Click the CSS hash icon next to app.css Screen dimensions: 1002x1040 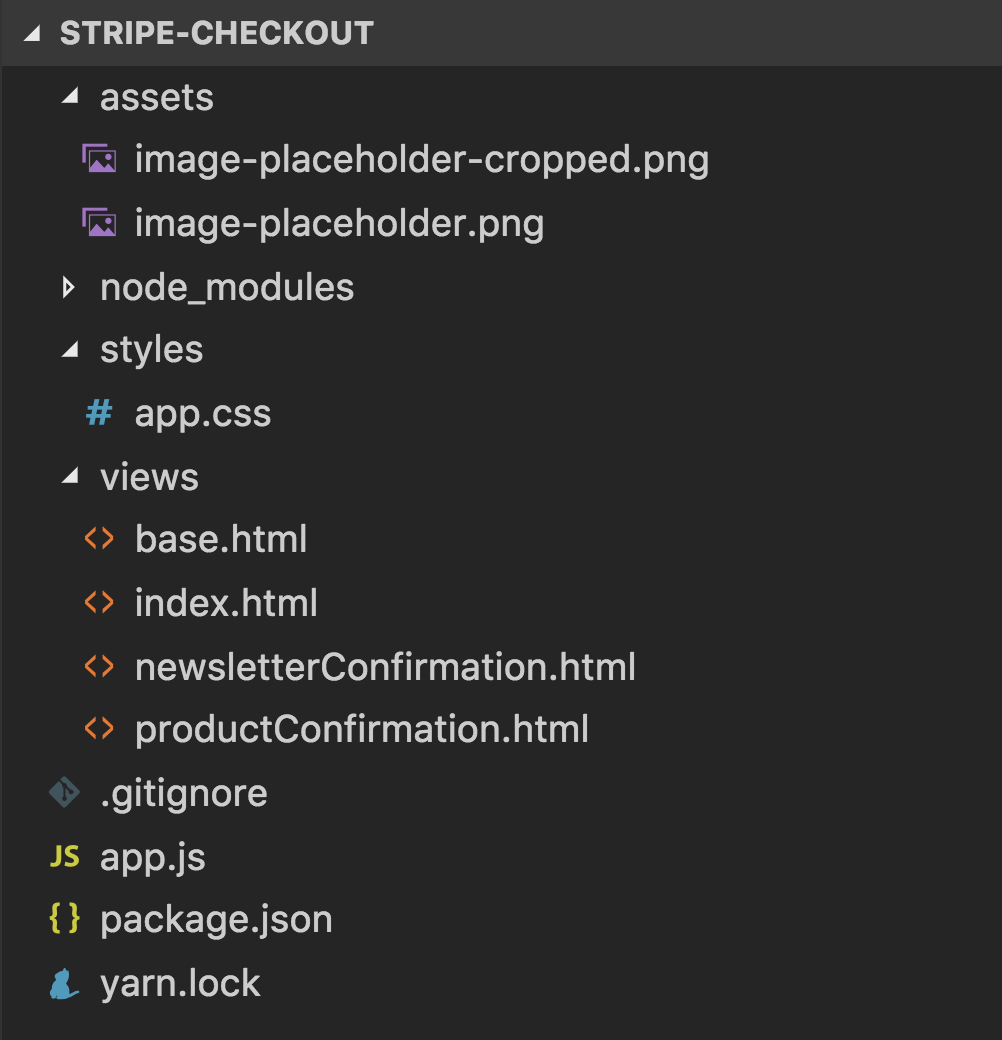[99, 413]
